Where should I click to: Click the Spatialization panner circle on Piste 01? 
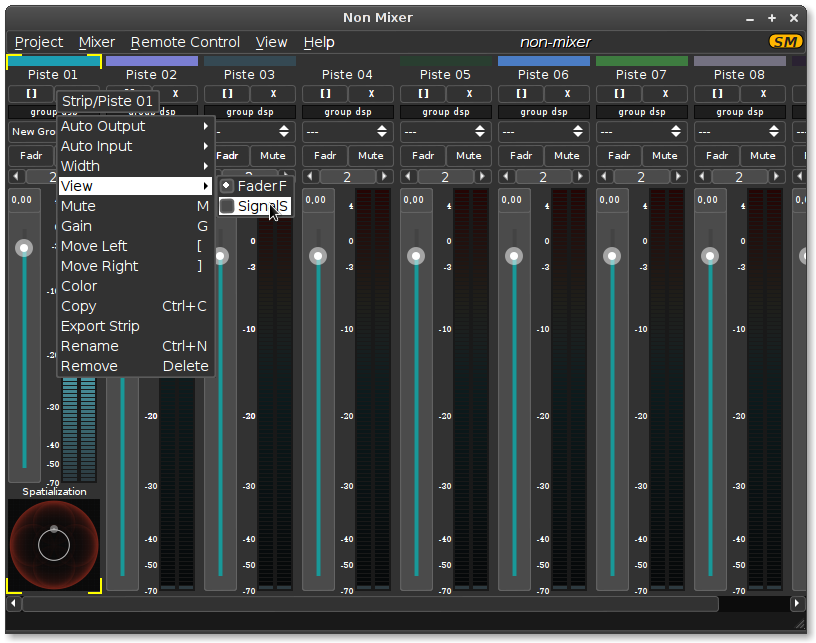click(x=54, y=545)
